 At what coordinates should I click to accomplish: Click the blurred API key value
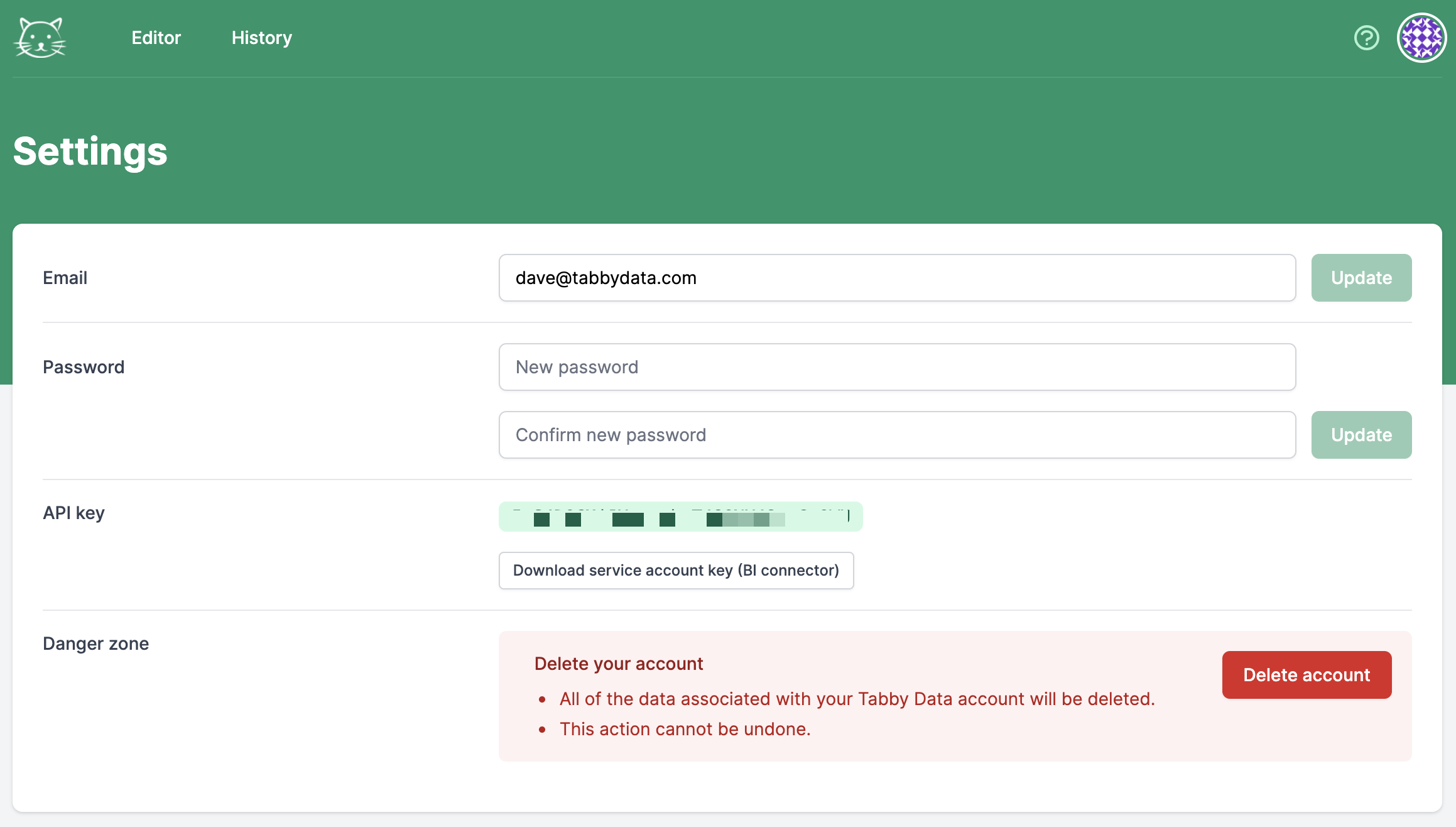point(680,517)
